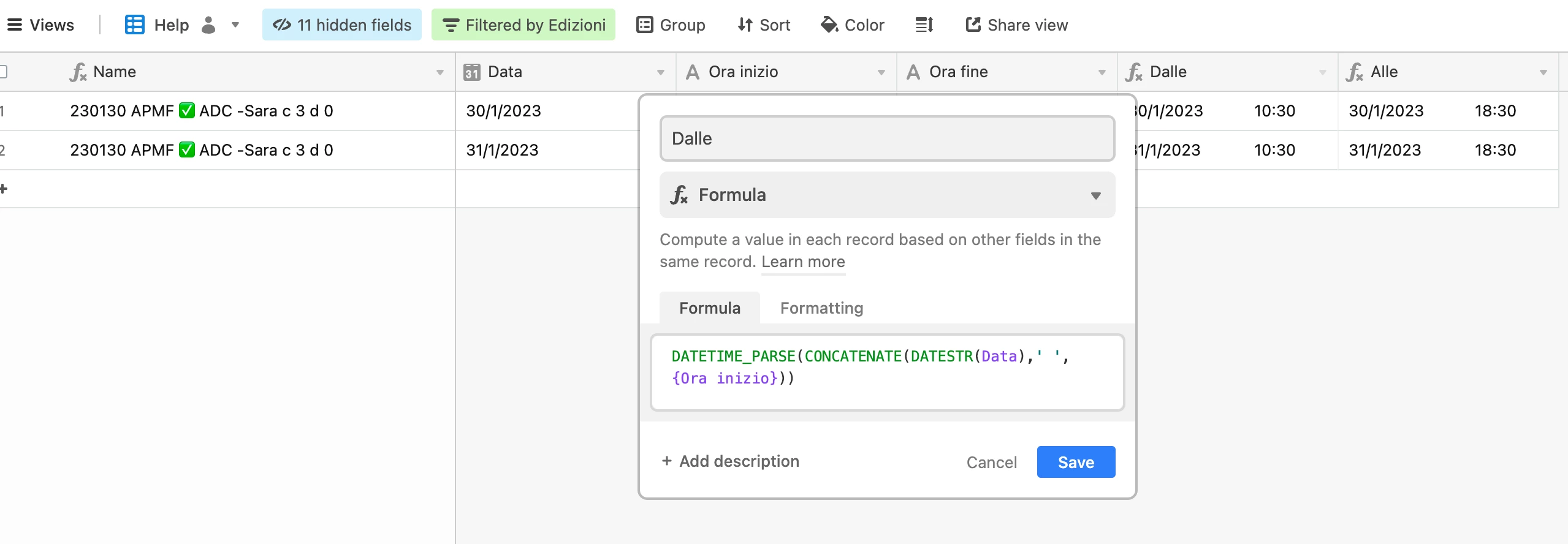
Task: Switch to the Formatting tab
Action: click(821, 308)
